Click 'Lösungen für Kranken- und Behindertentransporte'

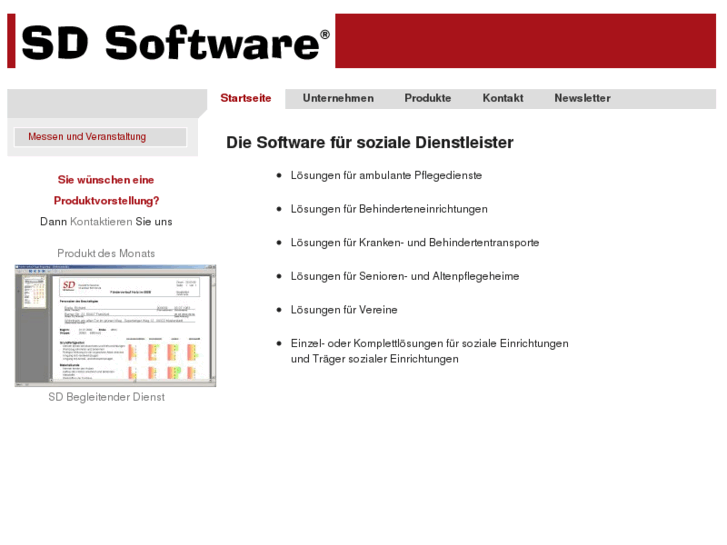[415, 243]
